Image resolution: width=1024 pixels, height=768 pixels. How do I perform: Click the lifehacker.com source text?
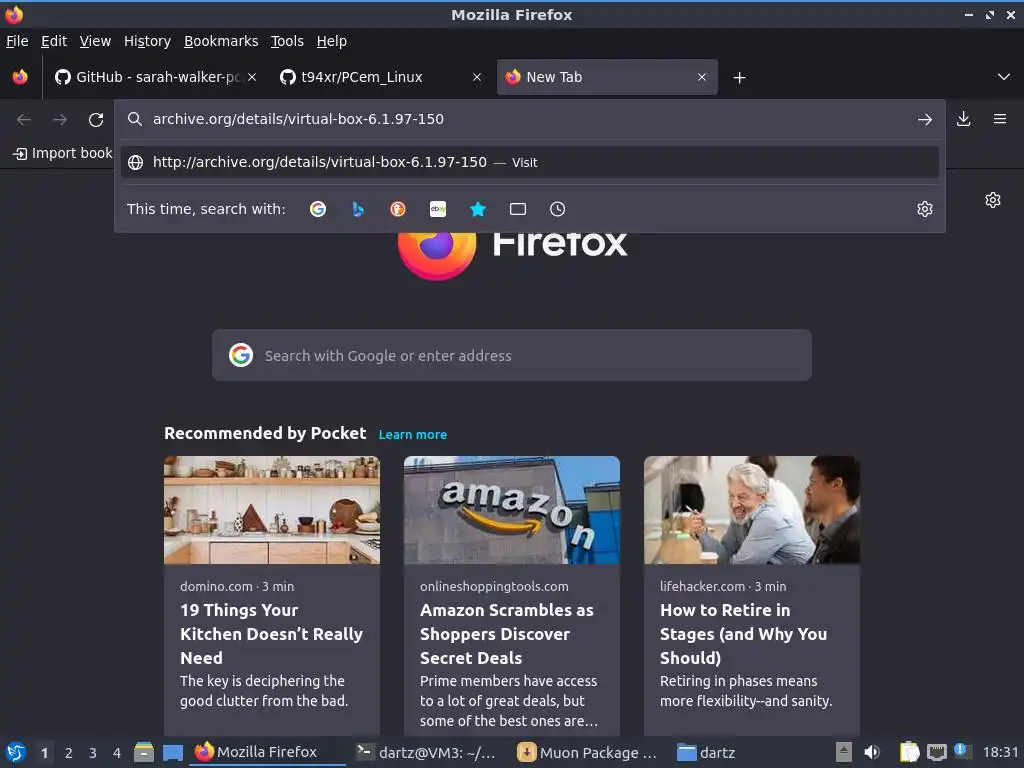pos(702,586)
